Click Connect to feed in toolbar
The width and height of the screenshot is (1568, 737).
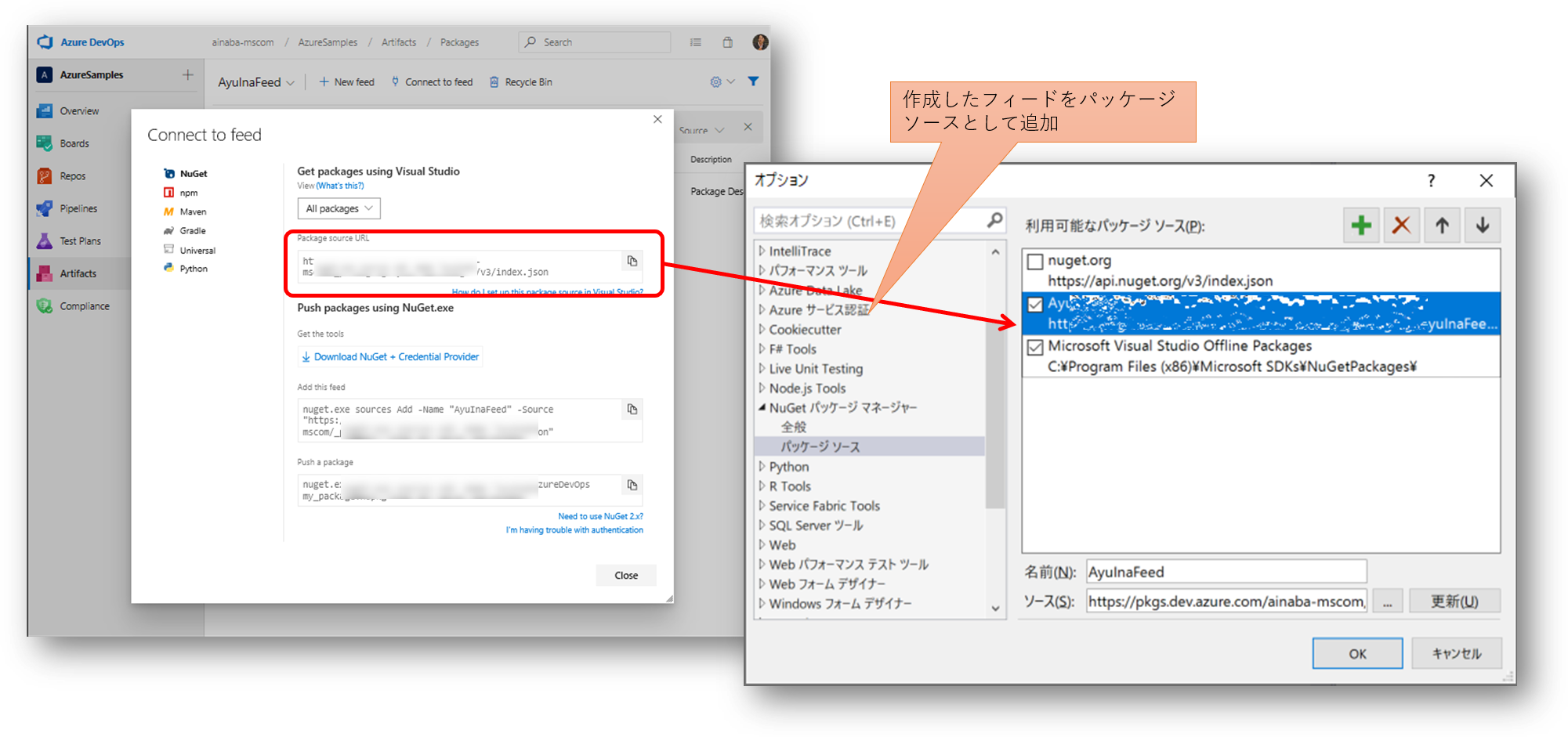pos(432,82)
